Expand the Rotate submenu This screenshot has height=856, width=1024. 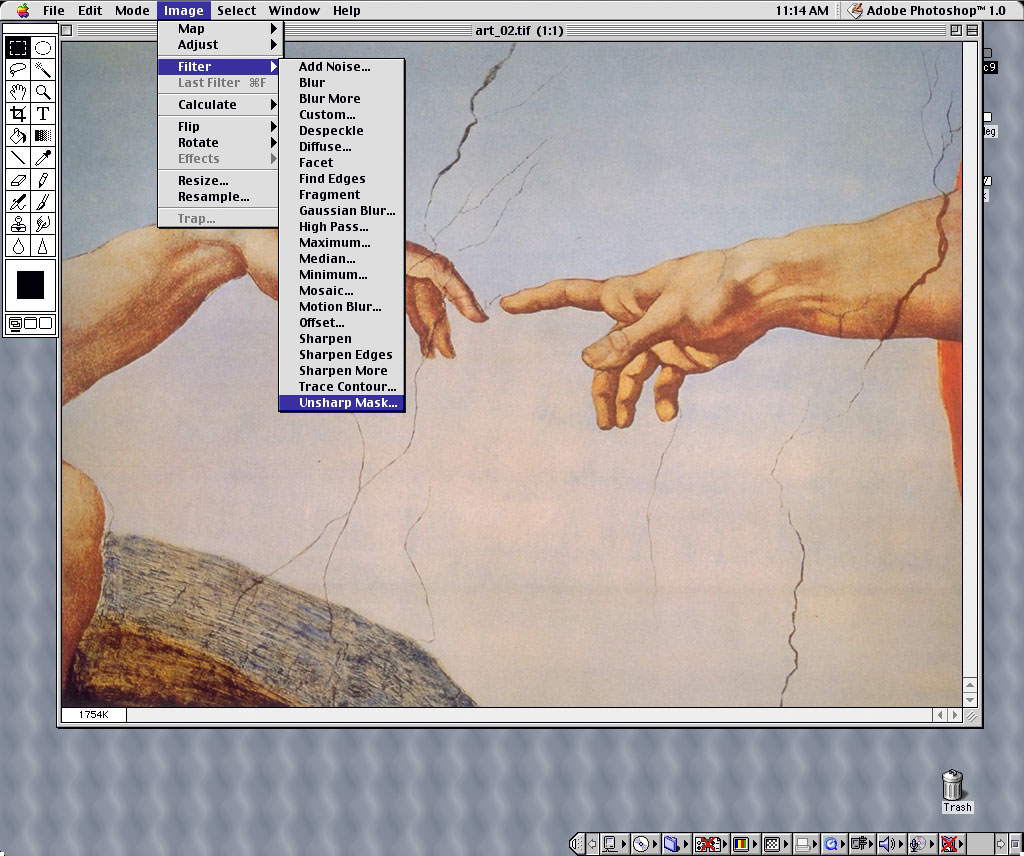point(218,142)
